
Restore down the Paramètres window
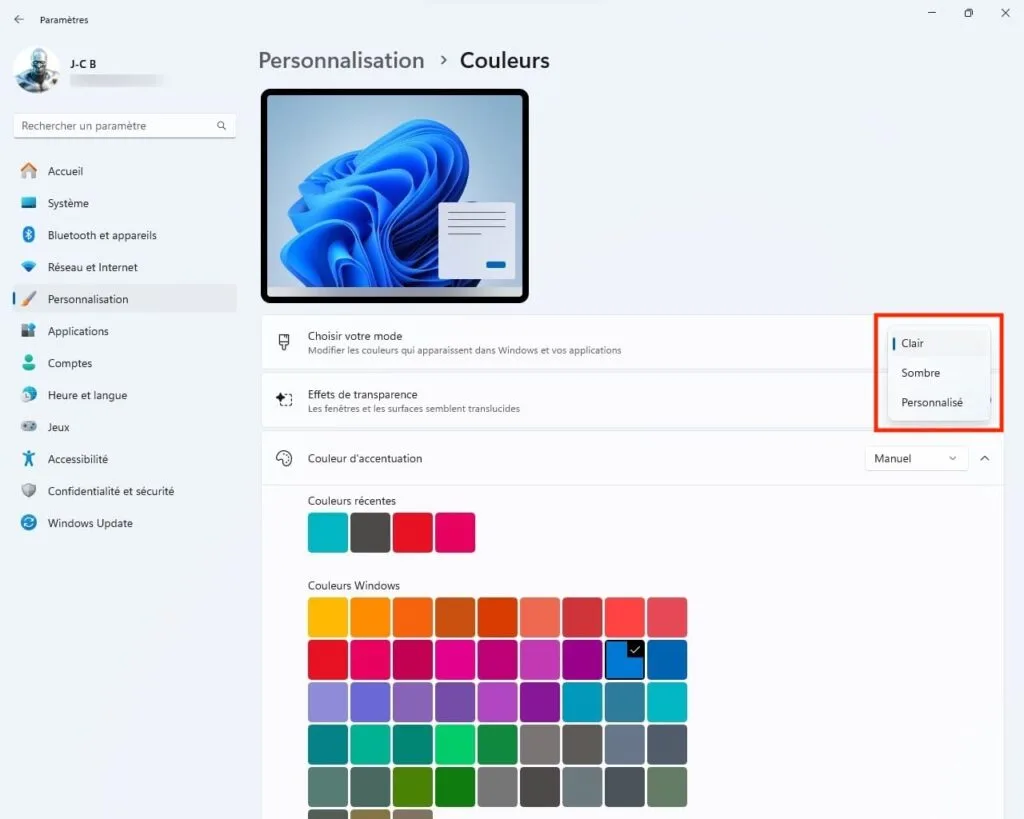pos(968,13)
